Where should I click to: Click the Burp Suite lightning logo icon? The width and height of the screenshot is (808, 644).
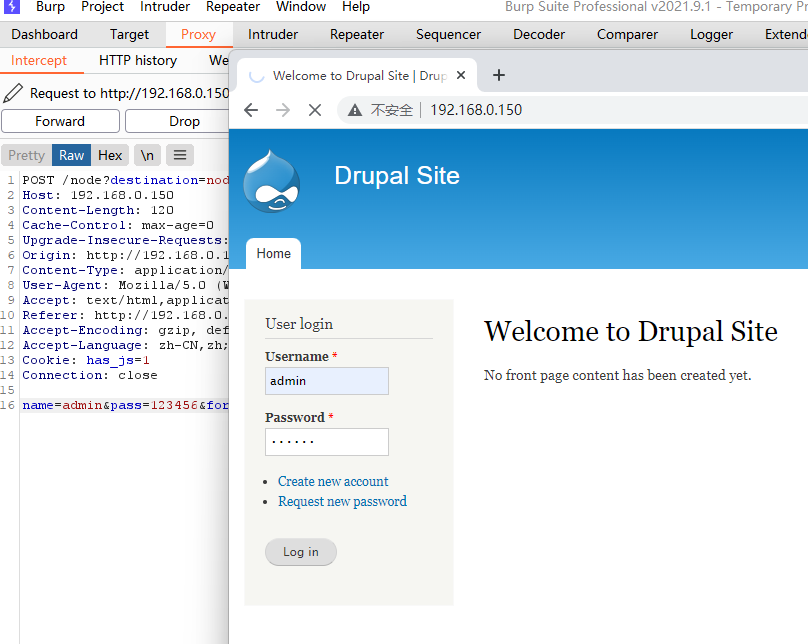pyautogui.click(x=11, y=6)
